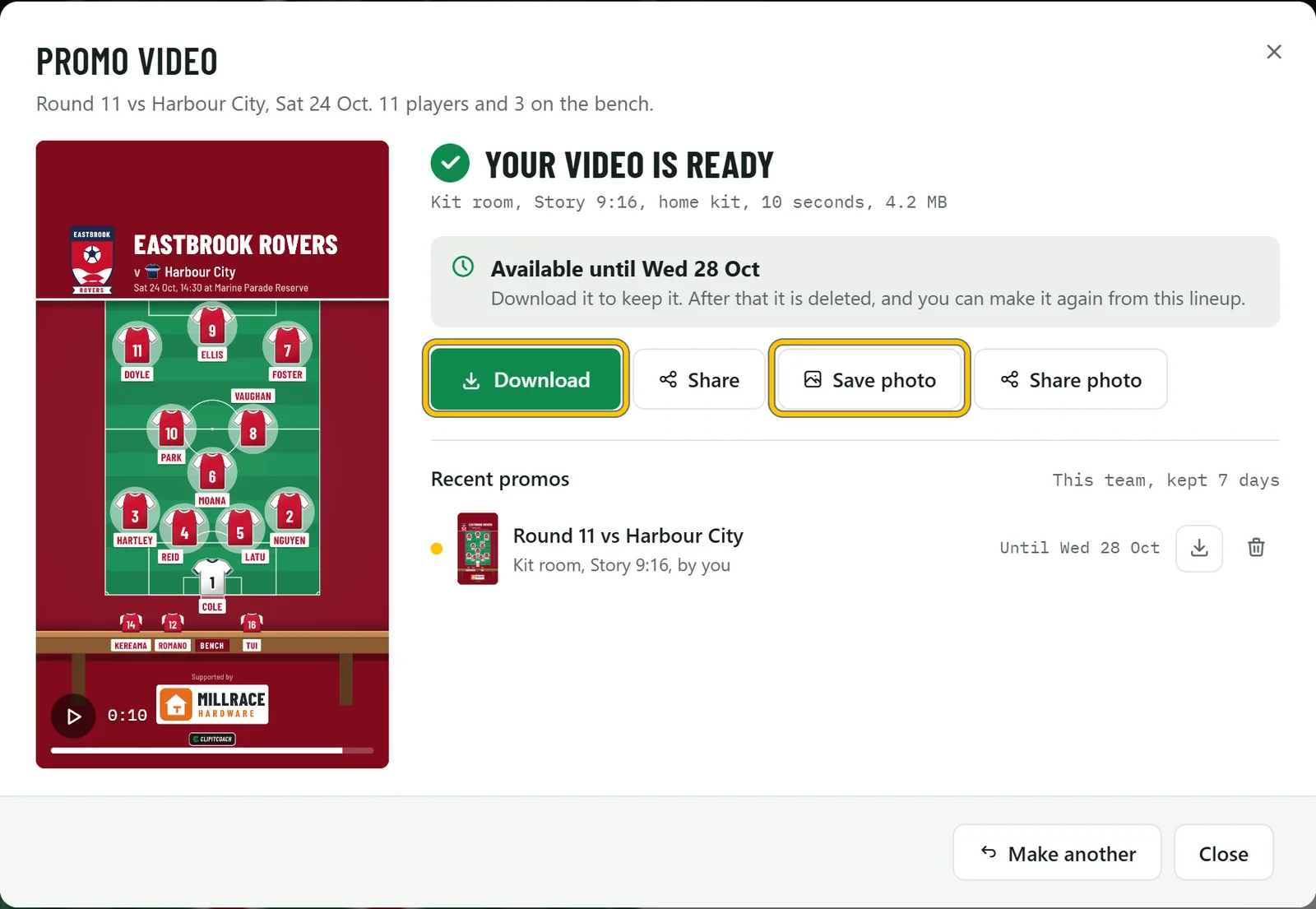The width and height of the screenshot is (1316, 909).
Task: Click bench player 12 Romano jersey
Action: pos(173,623)
